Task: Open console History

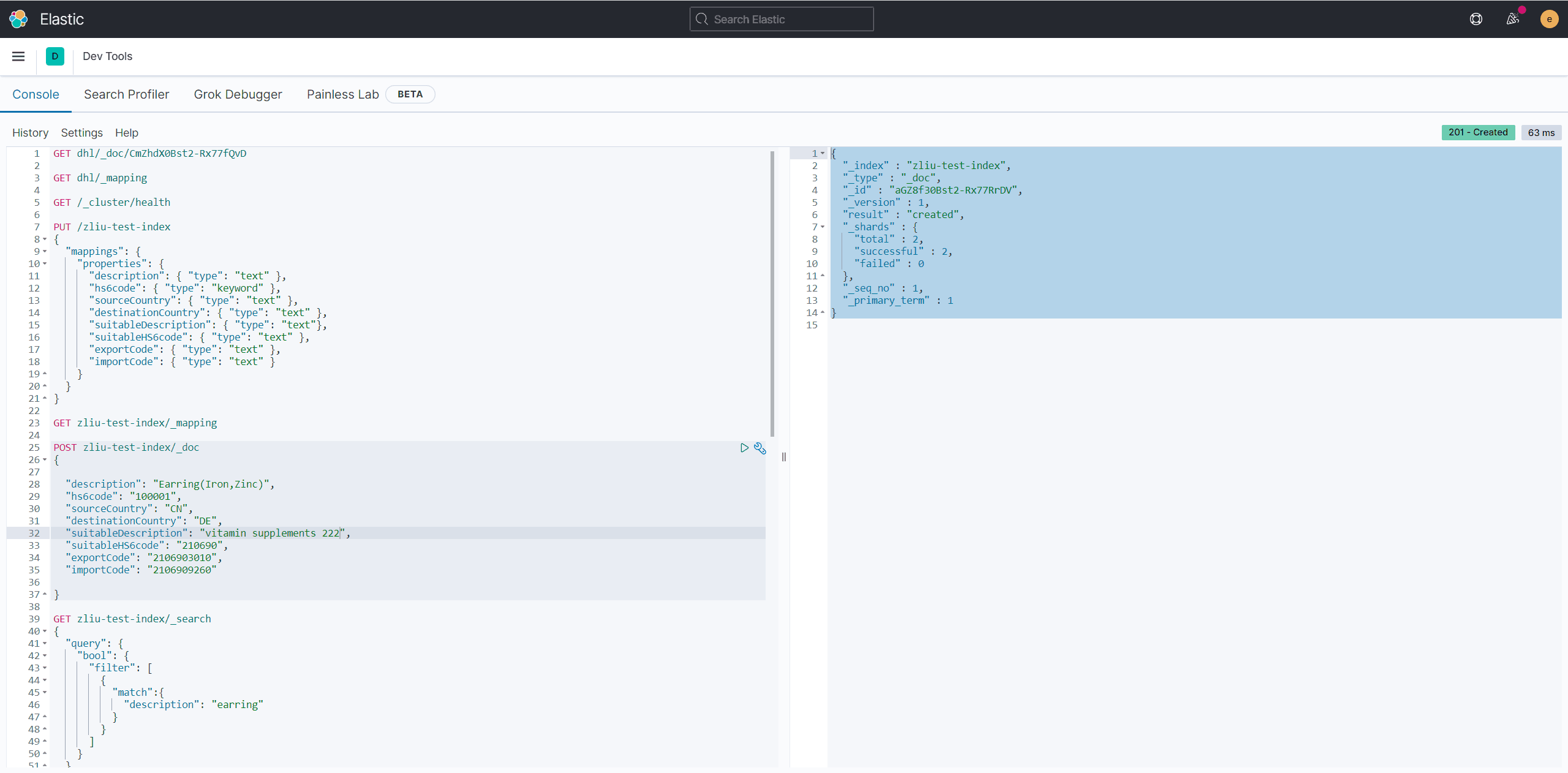Action: 30,133
